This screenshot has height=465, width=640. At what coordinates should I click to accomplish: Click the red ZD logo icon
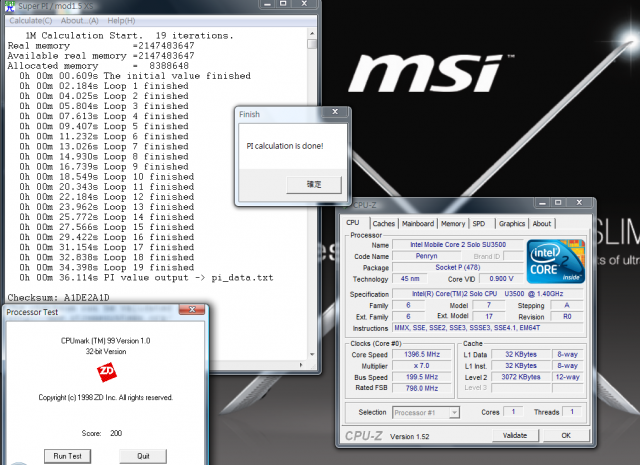pos(107,371)
